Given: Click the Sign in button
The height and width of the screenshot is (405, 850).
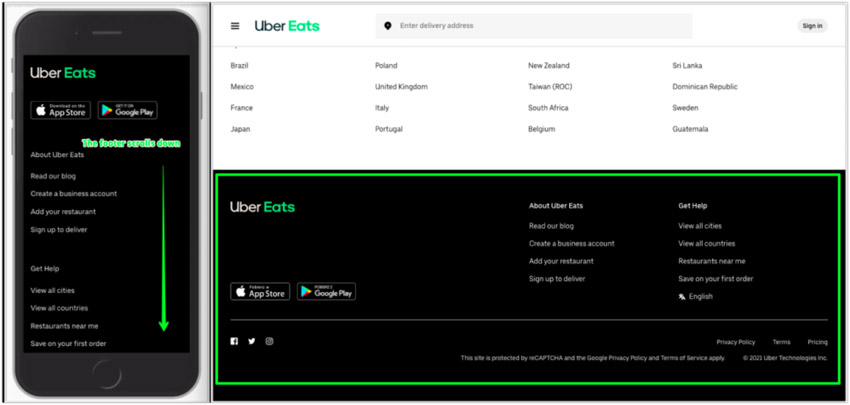Looking at the screenshot, I should (812, 26).
